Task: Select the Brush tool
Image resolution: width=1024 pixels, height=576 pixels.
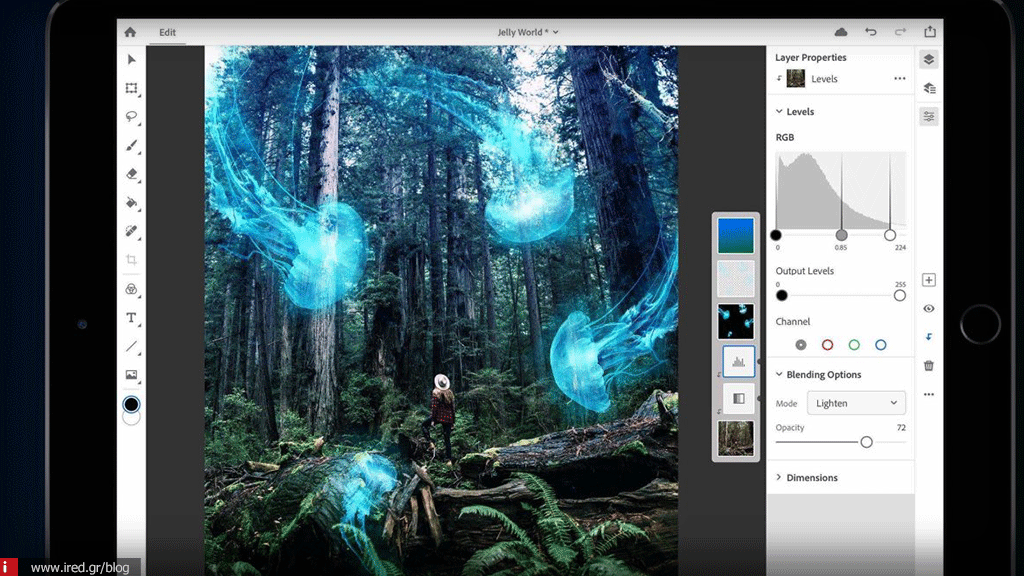Action: [x=131, y=146]
